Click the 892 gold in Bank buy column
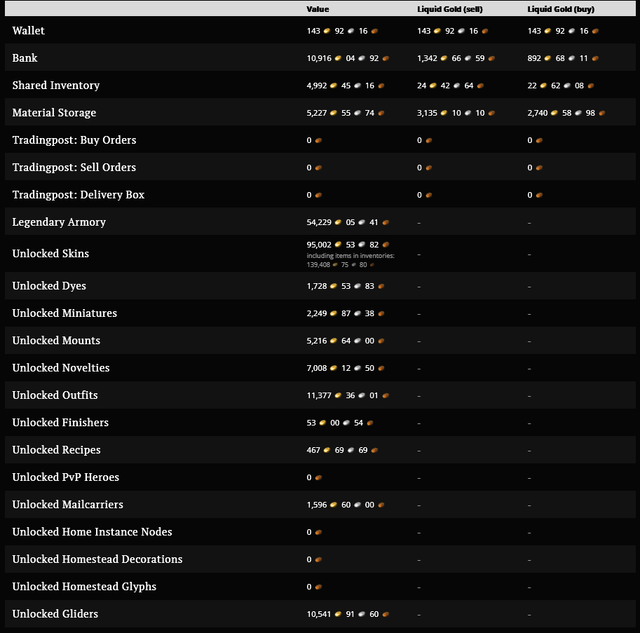 tap(534, 58)
